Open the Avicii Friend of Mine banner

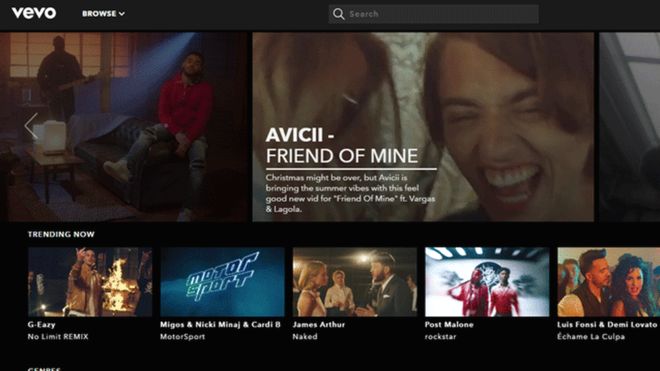pos(423,127)
